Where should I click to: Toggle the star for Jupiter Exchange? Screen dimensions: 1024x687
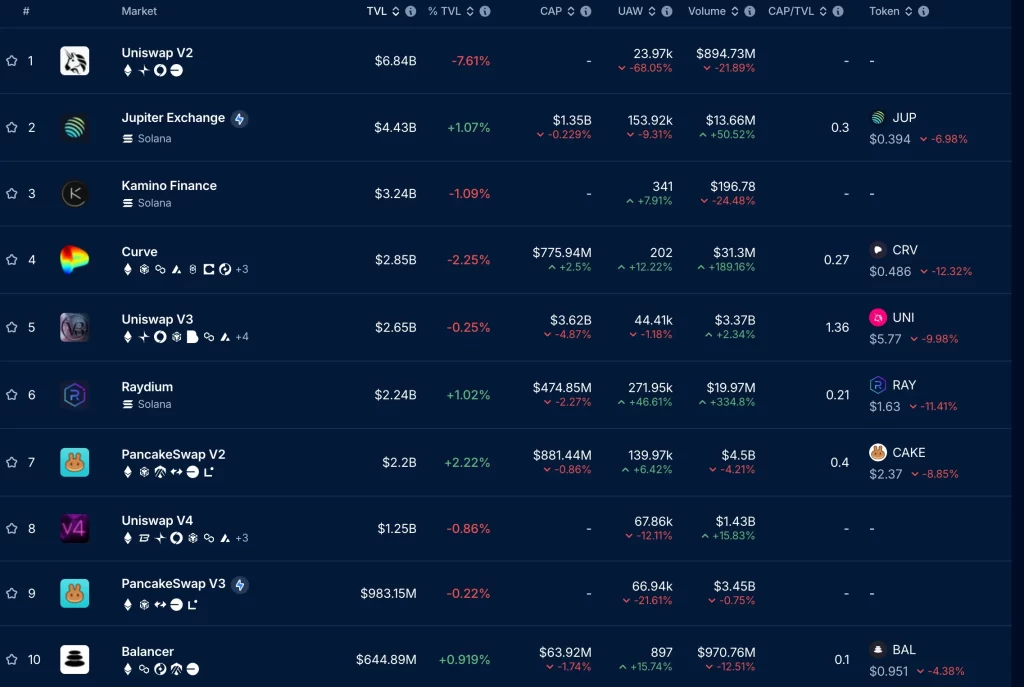click(12, 127)
